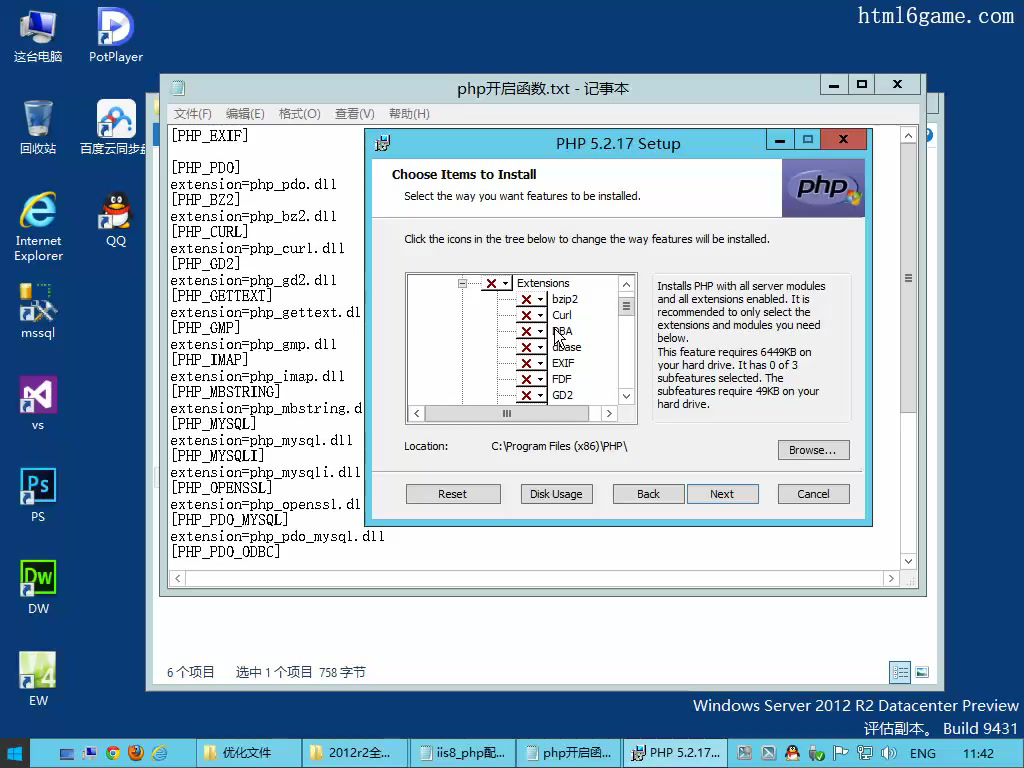
Task: Click the extension=php_curl.dll line in Notepad
Action: coord(257,248)
